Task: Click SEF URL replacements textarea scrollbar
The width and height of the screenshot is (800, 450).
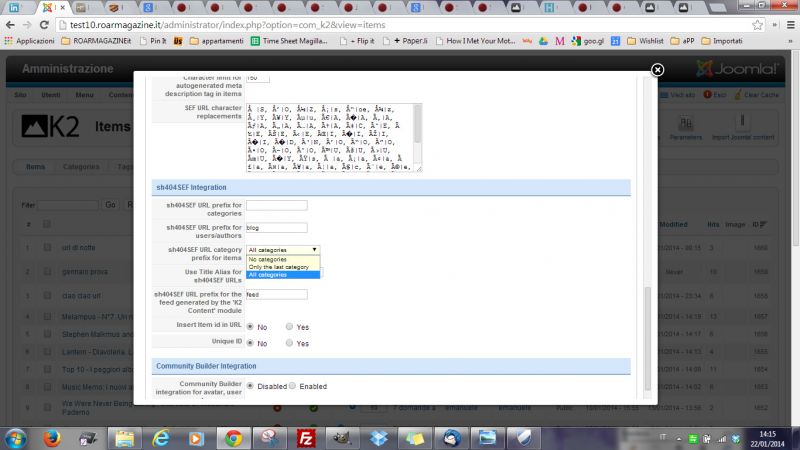Action: [417, 123]
